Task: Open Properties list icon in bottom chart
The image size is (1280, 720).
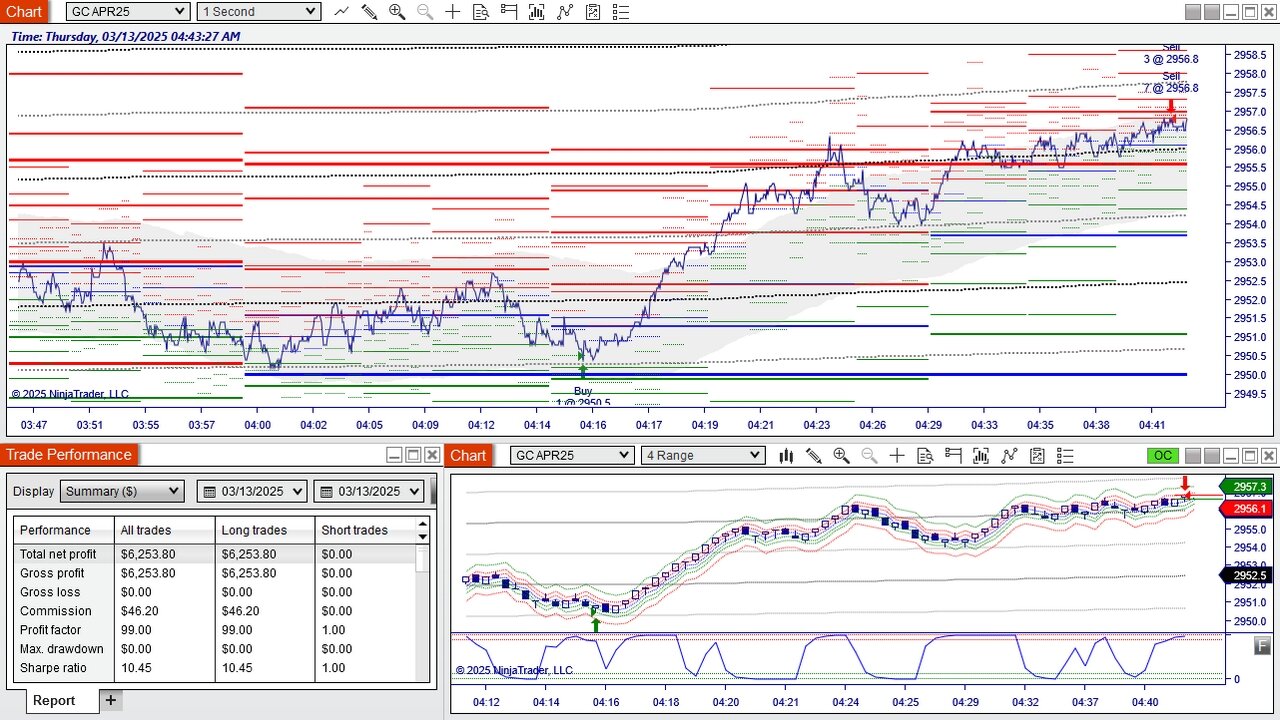Action: coord(1065,455)
